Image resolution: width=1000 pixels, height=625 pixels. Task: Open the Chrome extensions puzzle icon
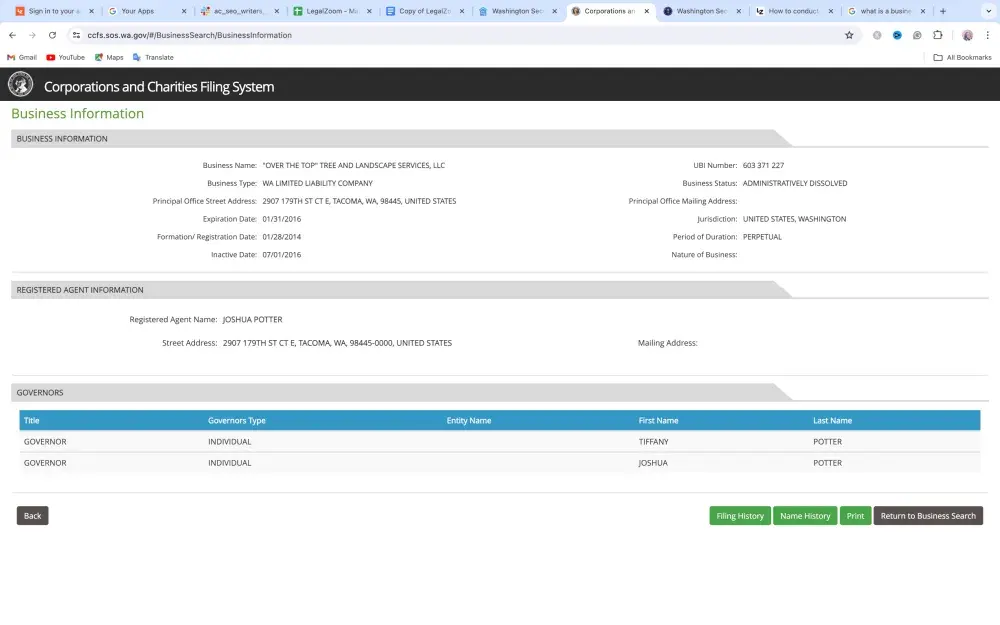938,35
